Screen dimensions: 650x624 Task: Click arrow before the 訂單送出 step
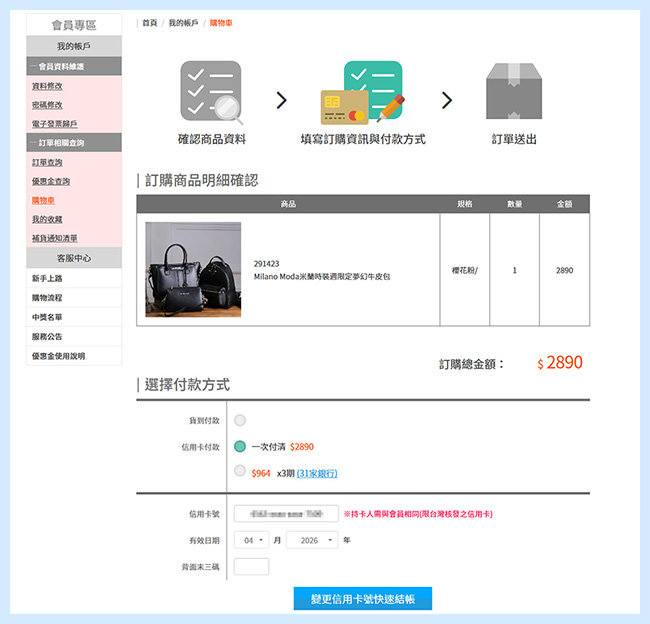pos(447,100)
